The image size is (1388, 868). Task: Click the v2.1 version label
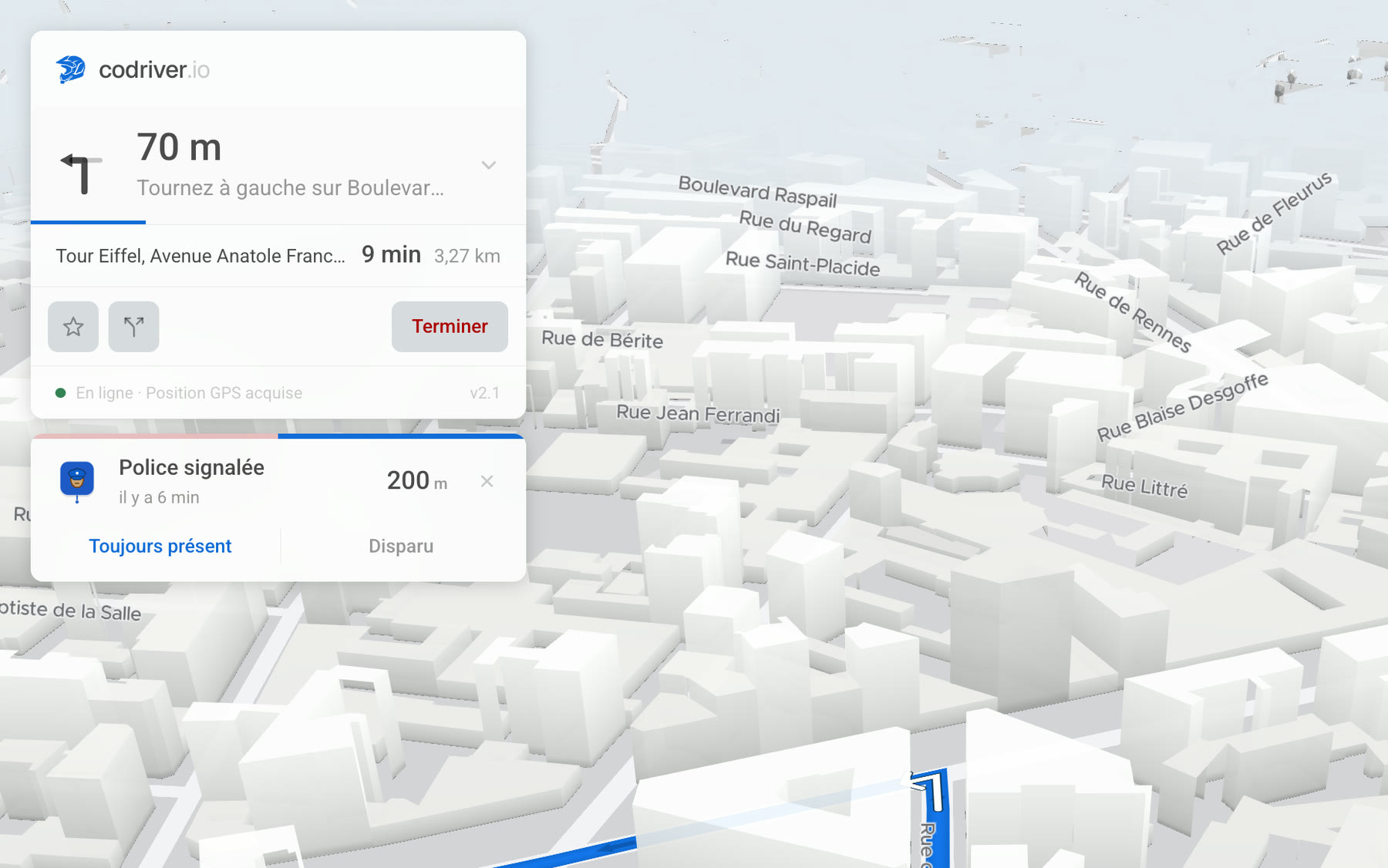click(485, 393)
